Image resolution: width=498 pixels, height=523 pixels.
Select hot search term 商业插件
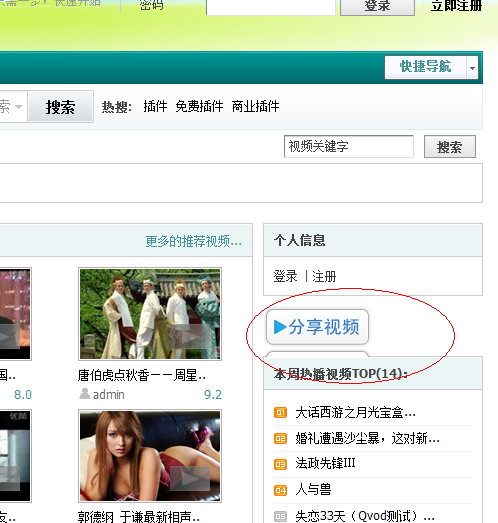256,107
